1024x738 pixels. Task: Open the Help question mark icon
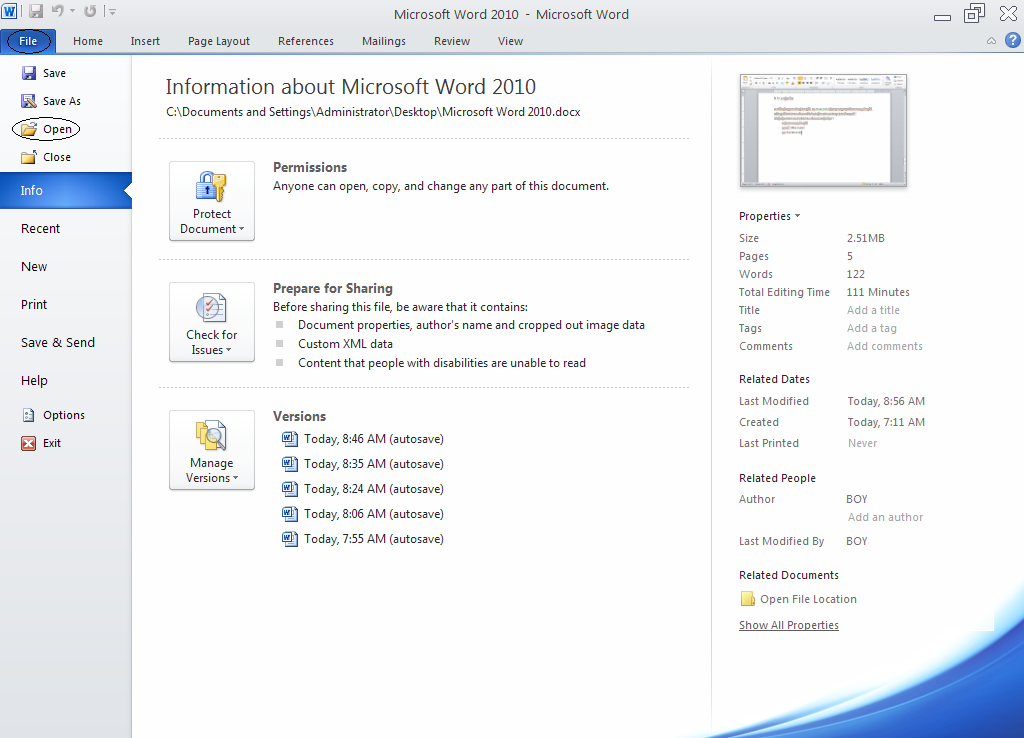coord(1012,40)
